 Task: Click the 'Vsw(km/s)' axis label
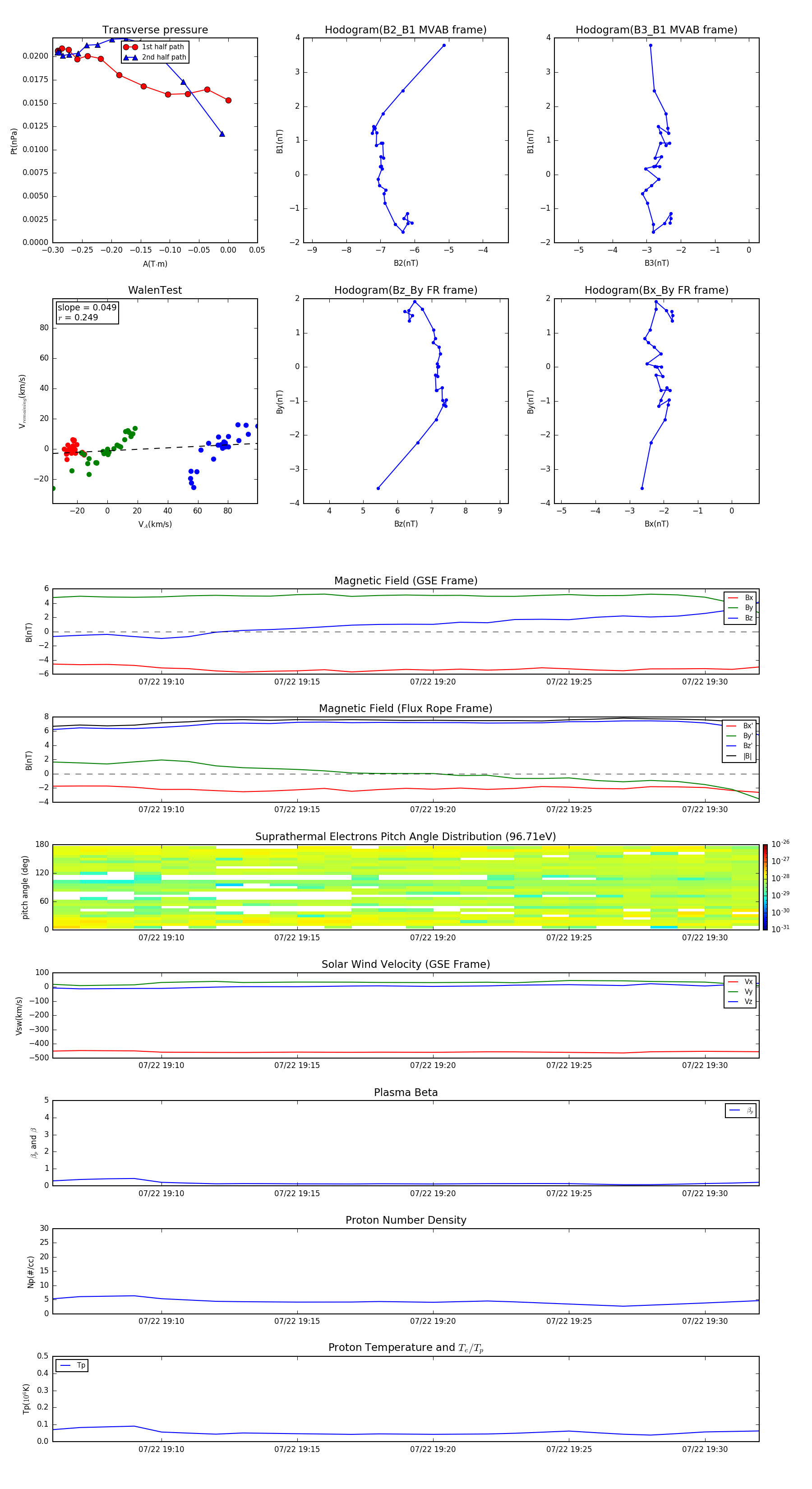pyautogui.click(x=19, y=1016)
